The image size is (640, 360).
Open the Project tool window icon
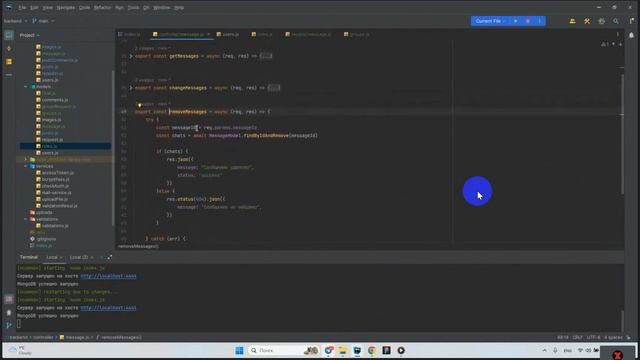tap(9, 36)
